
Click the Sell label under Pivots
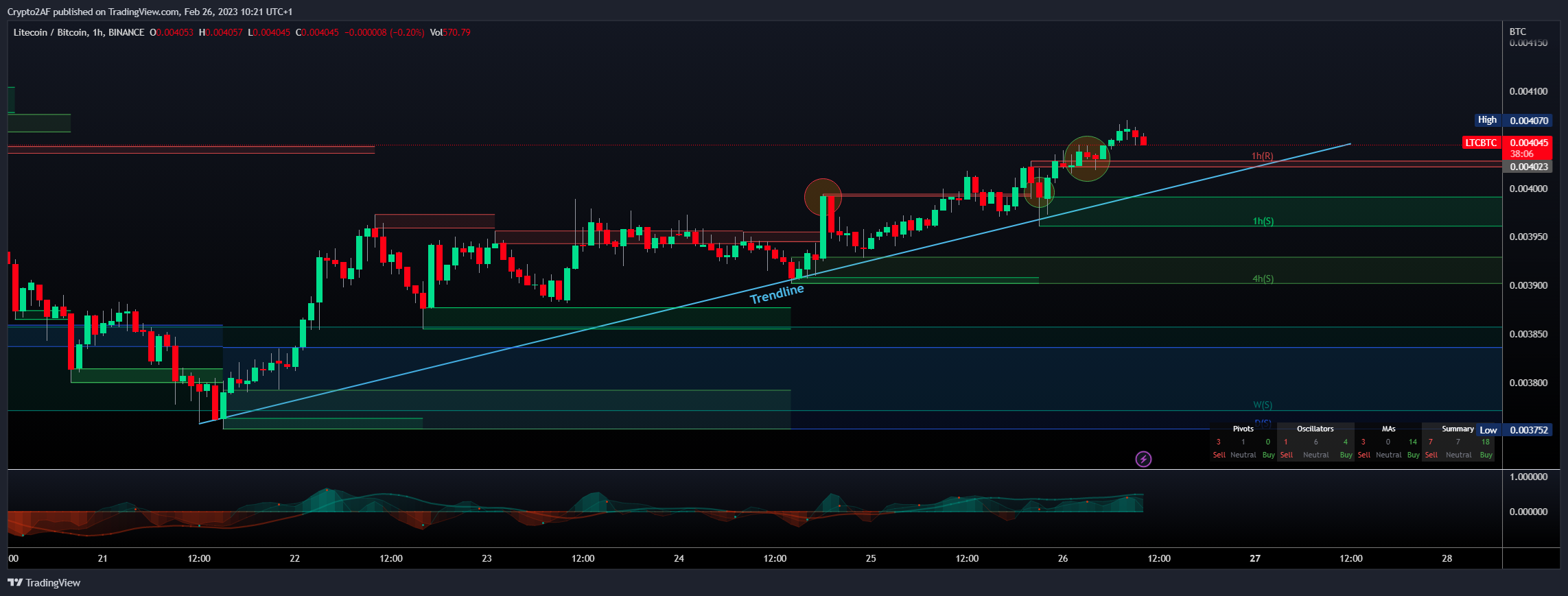click(1219, 455)
